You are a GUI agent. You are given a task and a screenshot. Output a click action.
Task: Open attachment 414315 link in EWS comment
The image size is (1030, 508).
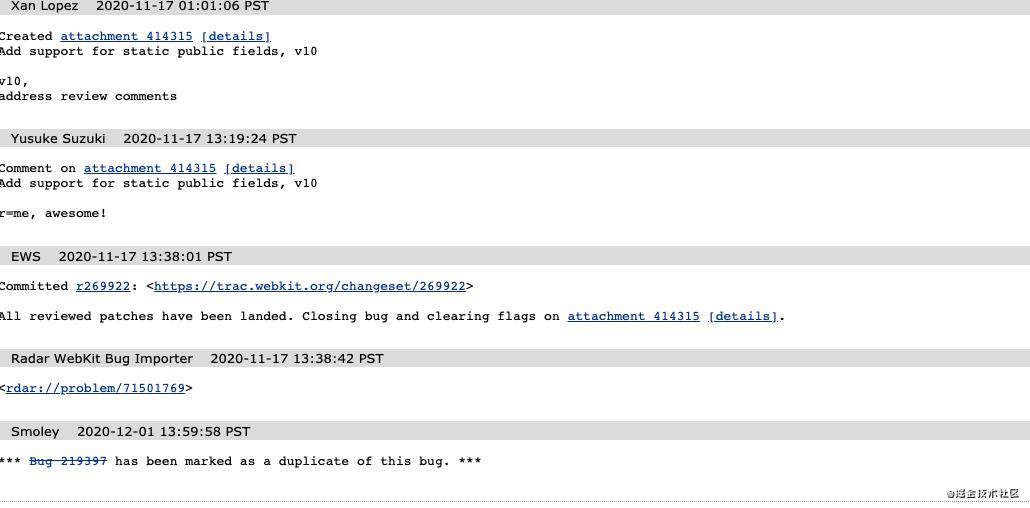pyautogui.click(x=634, y=316)
